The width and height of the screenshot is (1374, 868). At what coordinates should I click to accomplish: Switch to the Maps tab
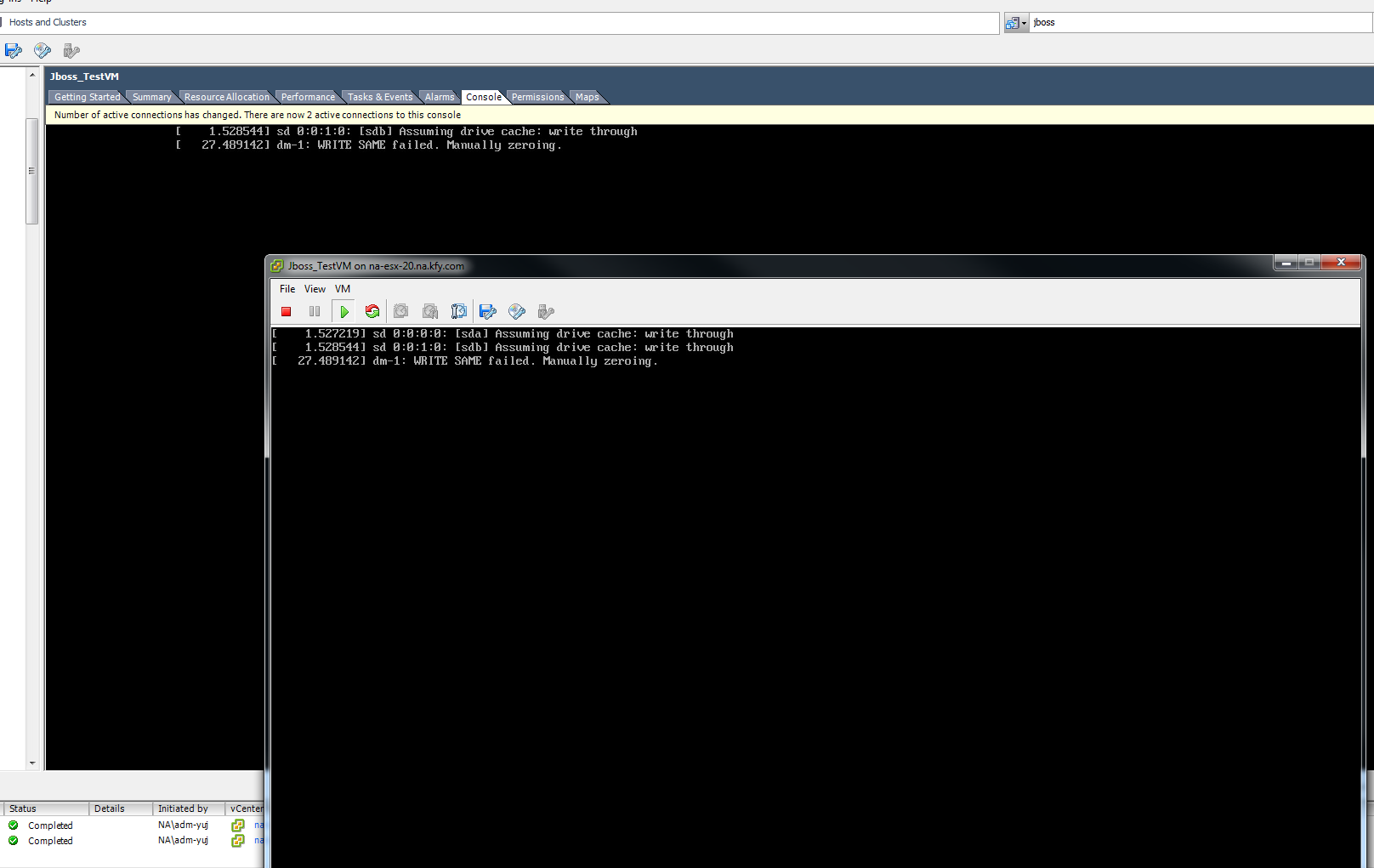pyautogui.click(x=587, y=97)
